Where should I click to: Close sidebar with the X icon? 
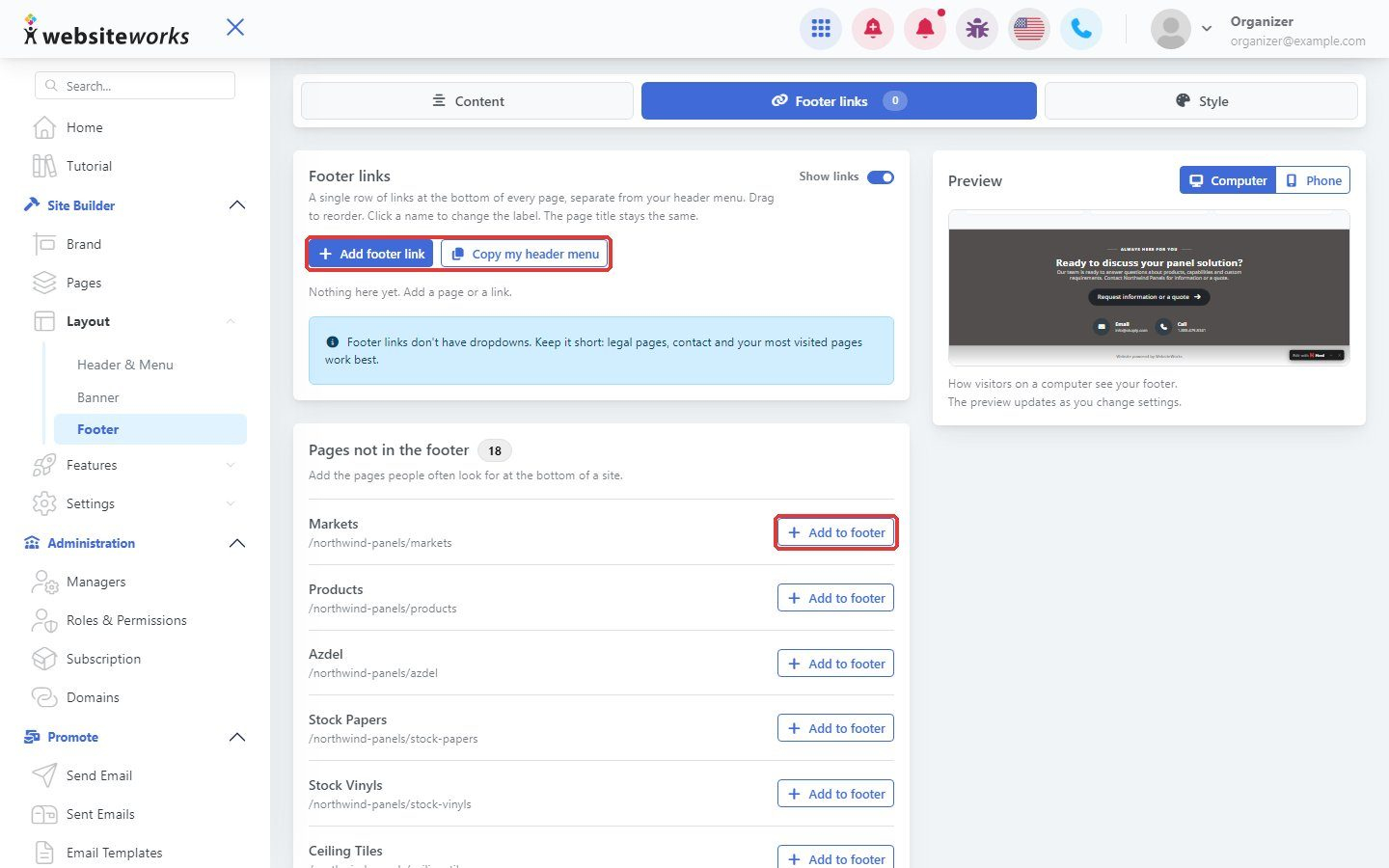coord(235,27)
